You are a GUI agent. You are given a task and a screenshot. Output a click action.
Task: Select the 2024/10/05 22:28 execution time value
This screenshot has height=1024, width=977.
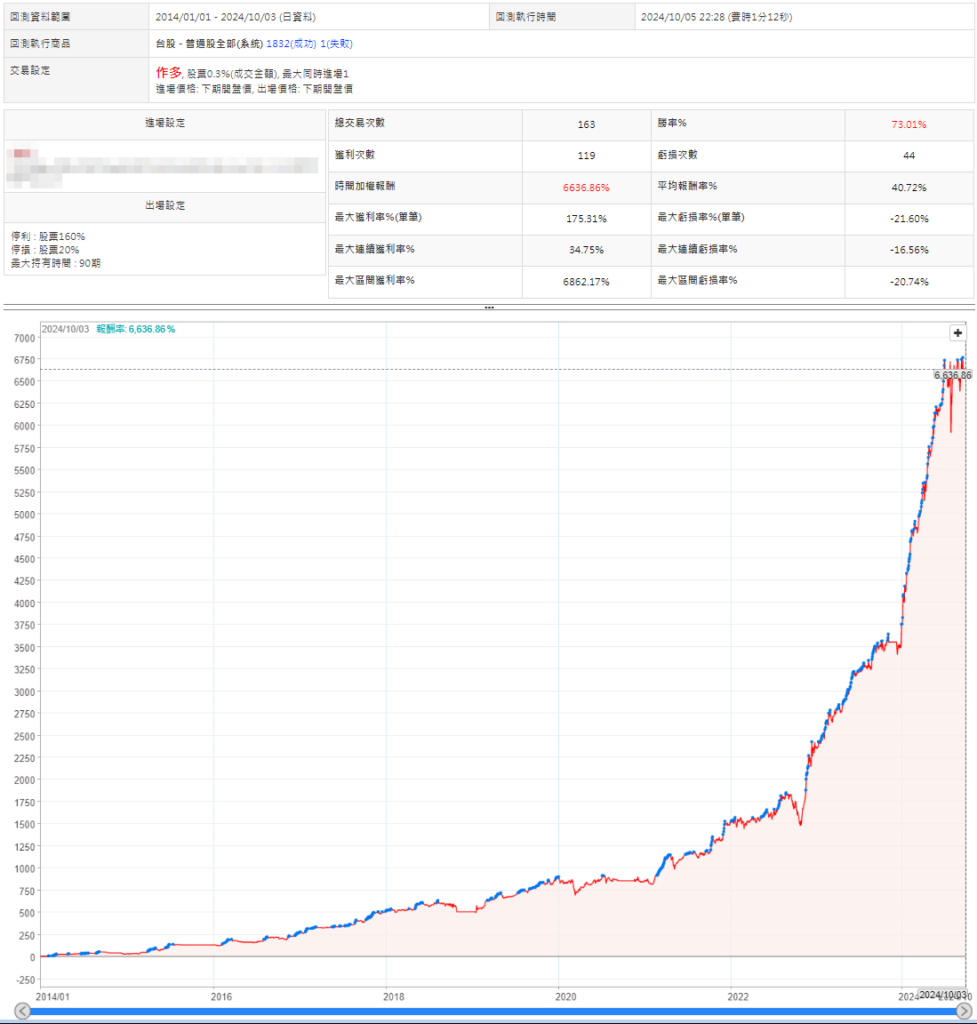716,17
